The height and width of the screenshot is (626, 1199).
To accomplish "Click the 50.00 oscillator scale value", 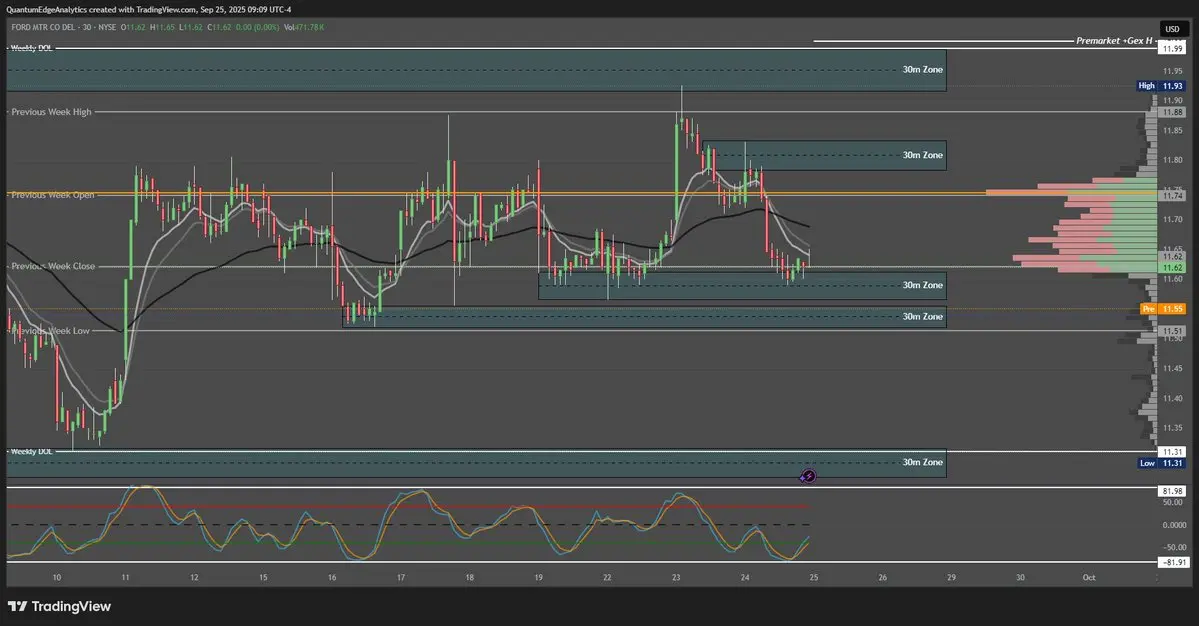I will coord(1172,502).
